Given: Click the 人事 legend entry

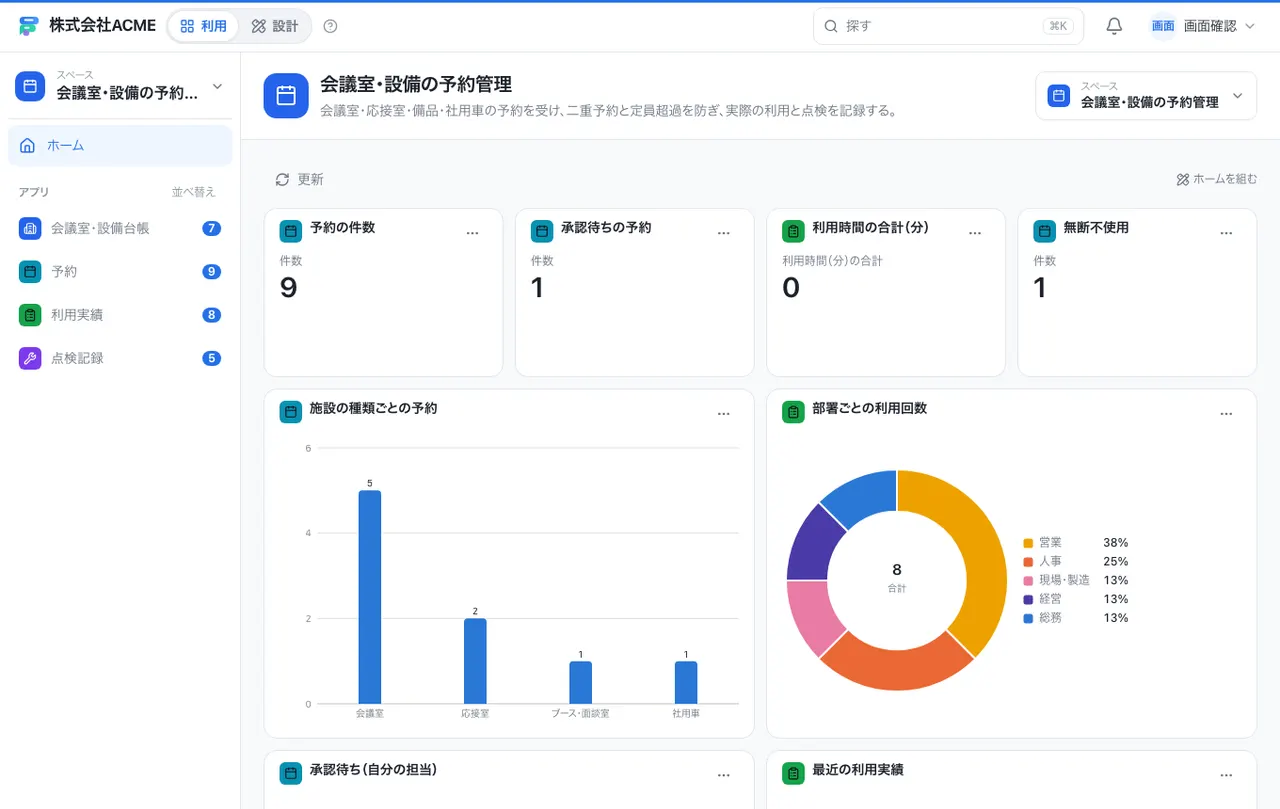Looking at the screenshot, I should (1075, 562).
